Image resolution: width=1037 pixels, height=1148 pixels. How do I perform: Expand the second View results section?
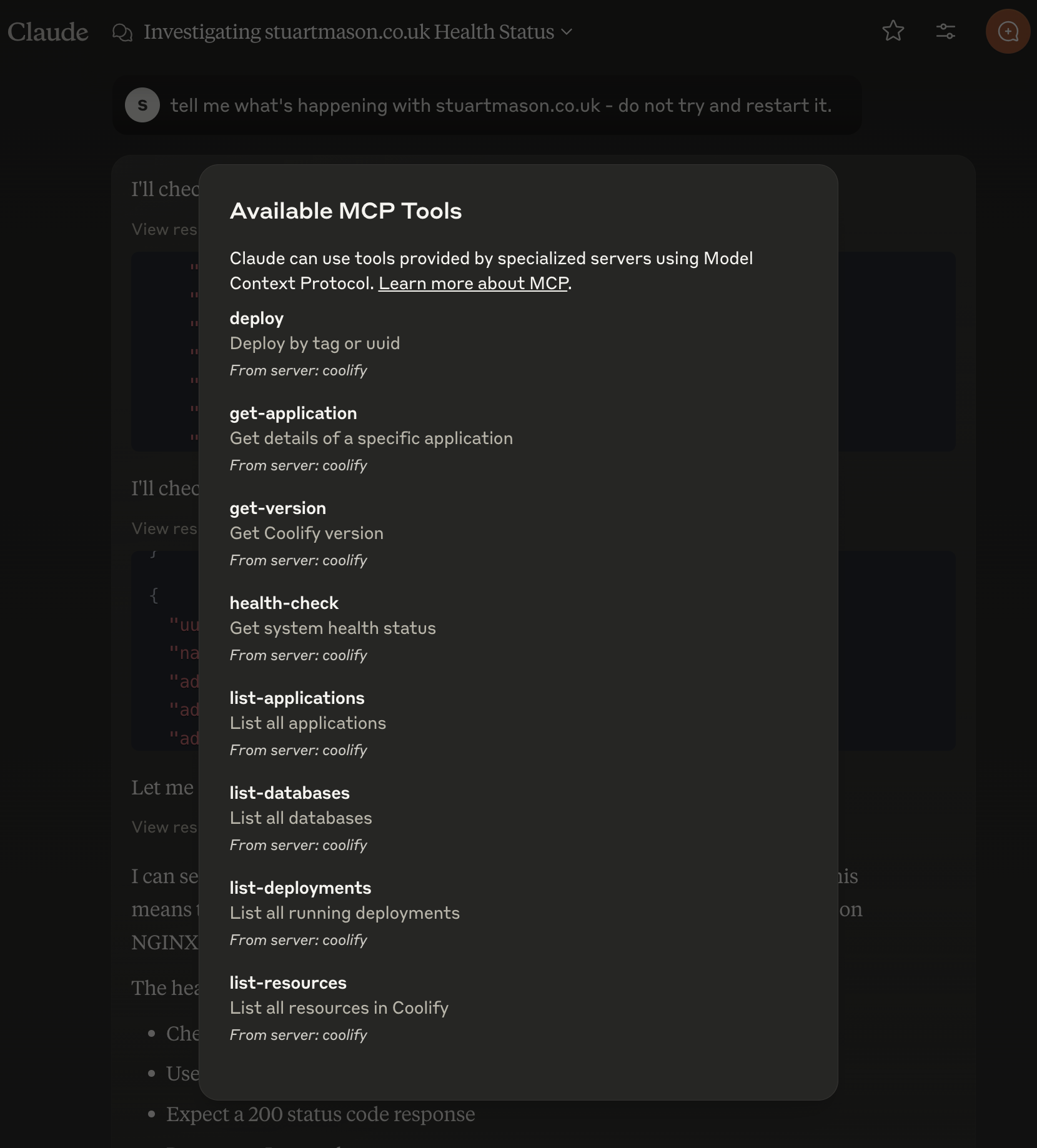(165, 528)
